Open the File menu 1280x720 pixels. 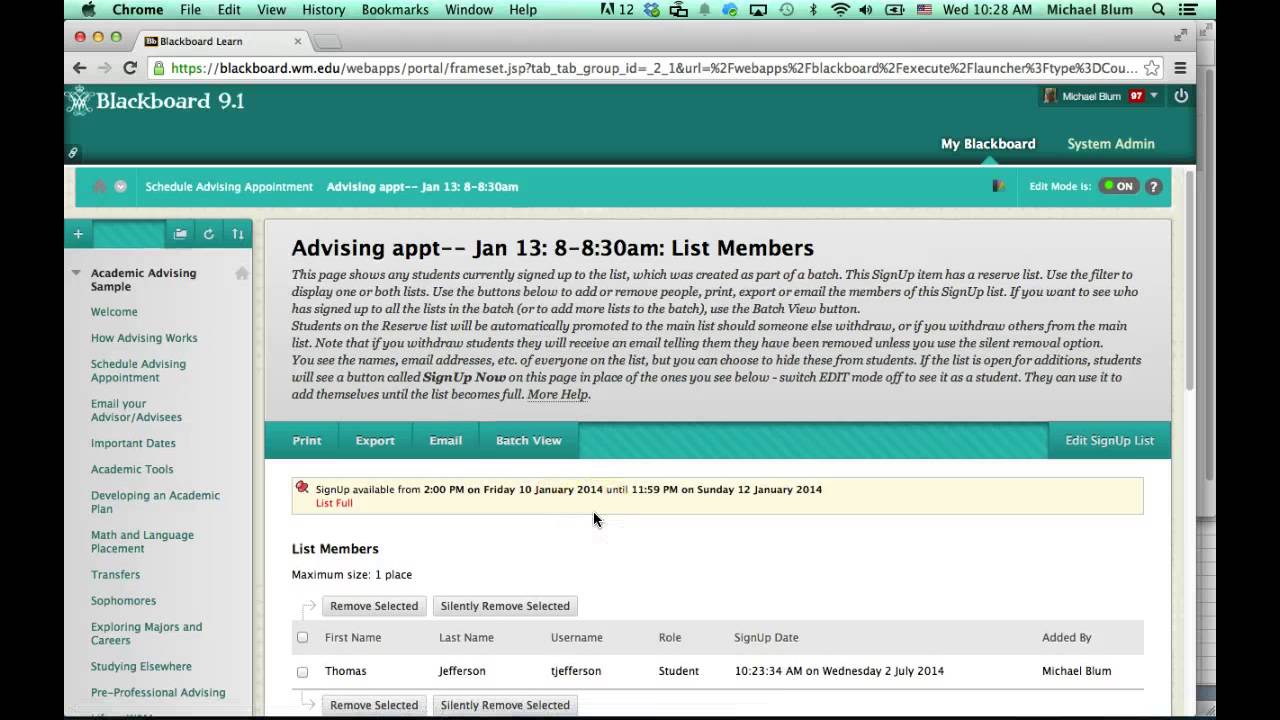click(x=190, y=10)
